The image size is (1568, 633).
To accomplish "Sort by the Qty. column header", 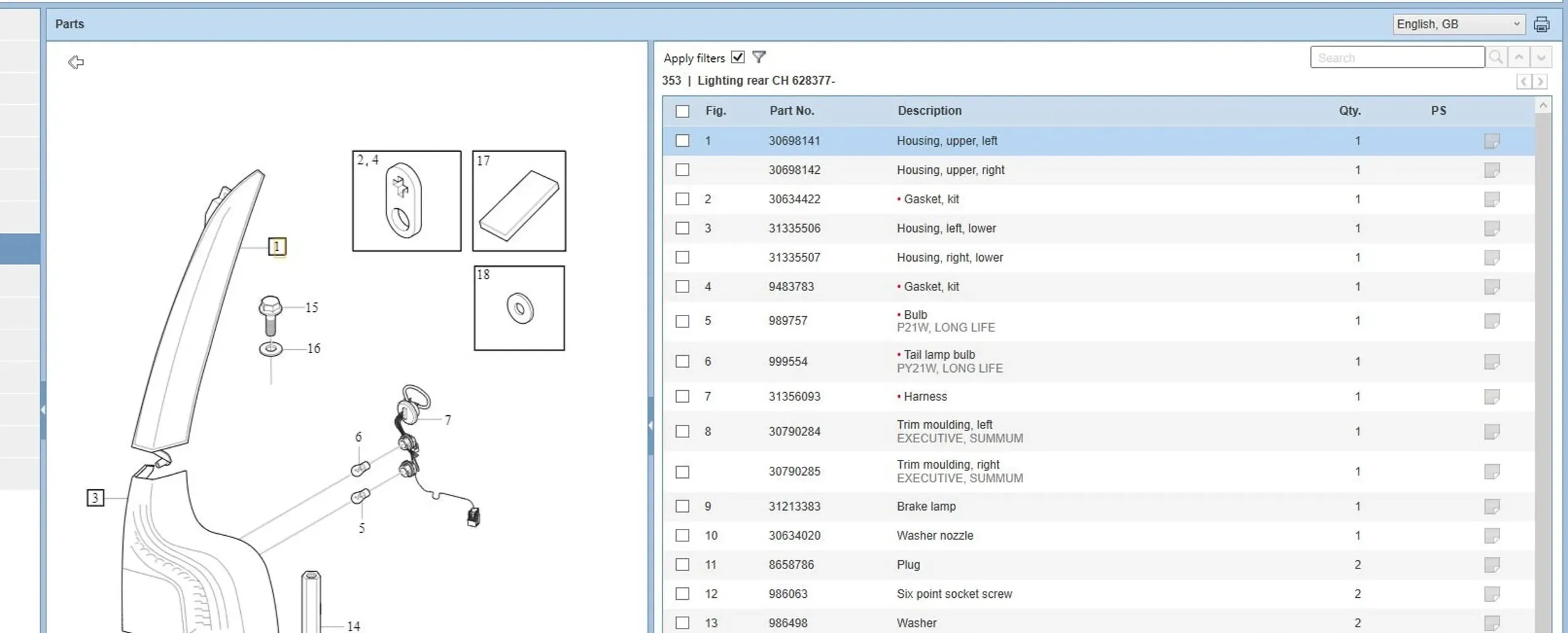I will (x=1350, y=110).
